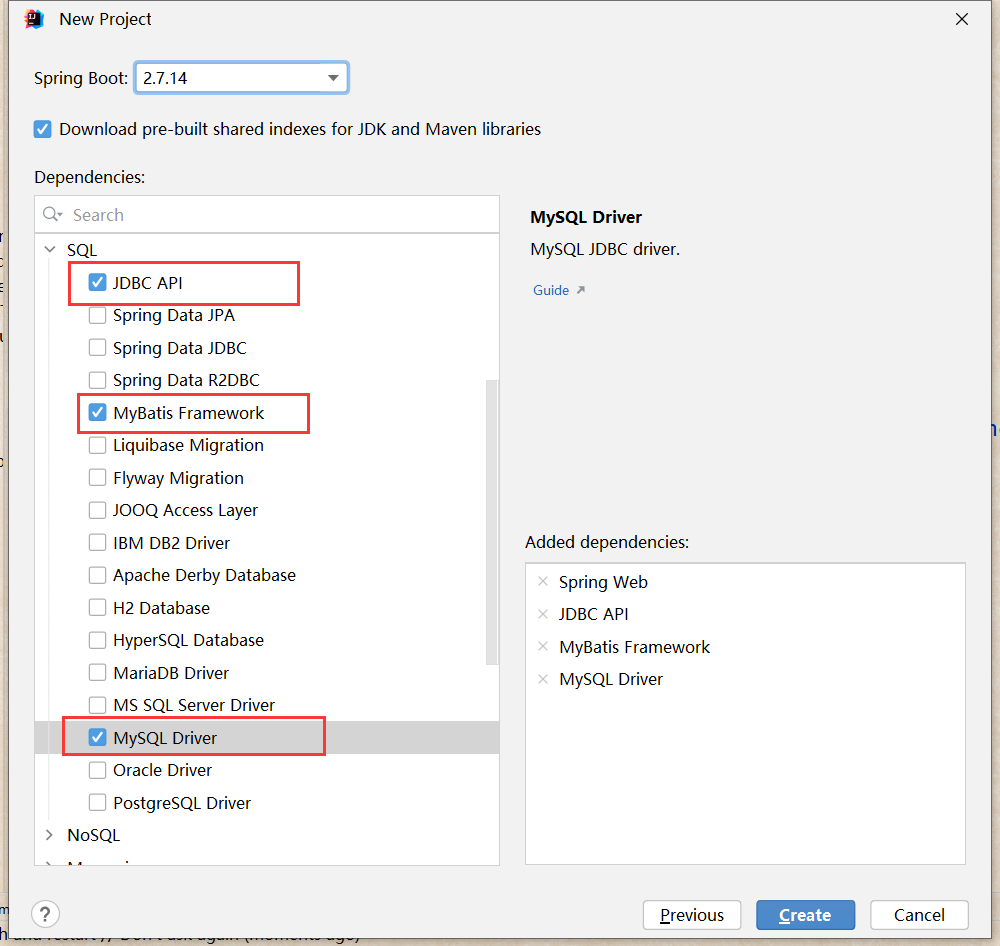This screenshot has height=946, width=1000.
Task: Click the help question mark icon
Action: click(x=46, y=914)
